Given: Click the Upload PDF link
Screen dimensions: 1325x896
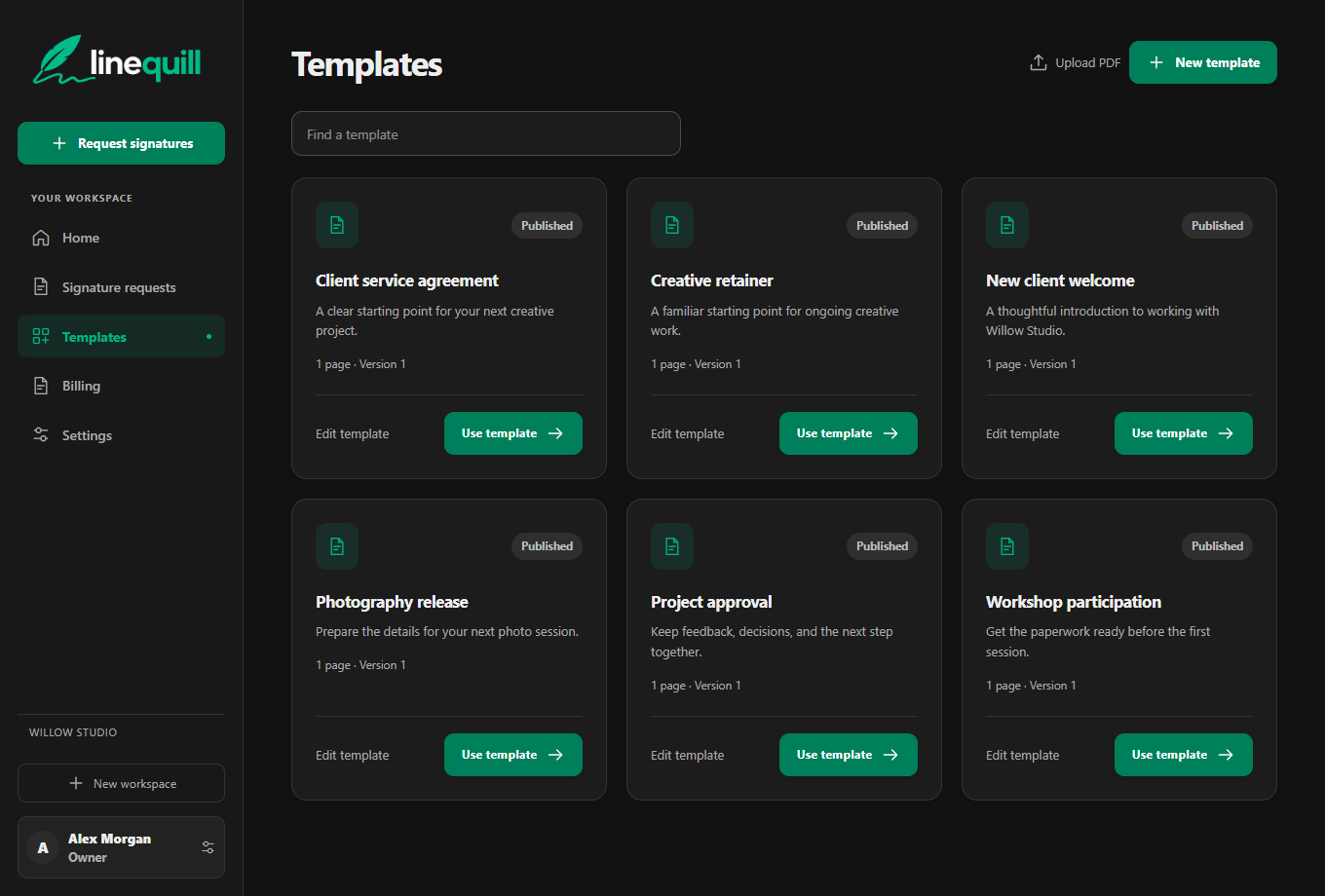Looking at the screenshot, I should 1076,62.
